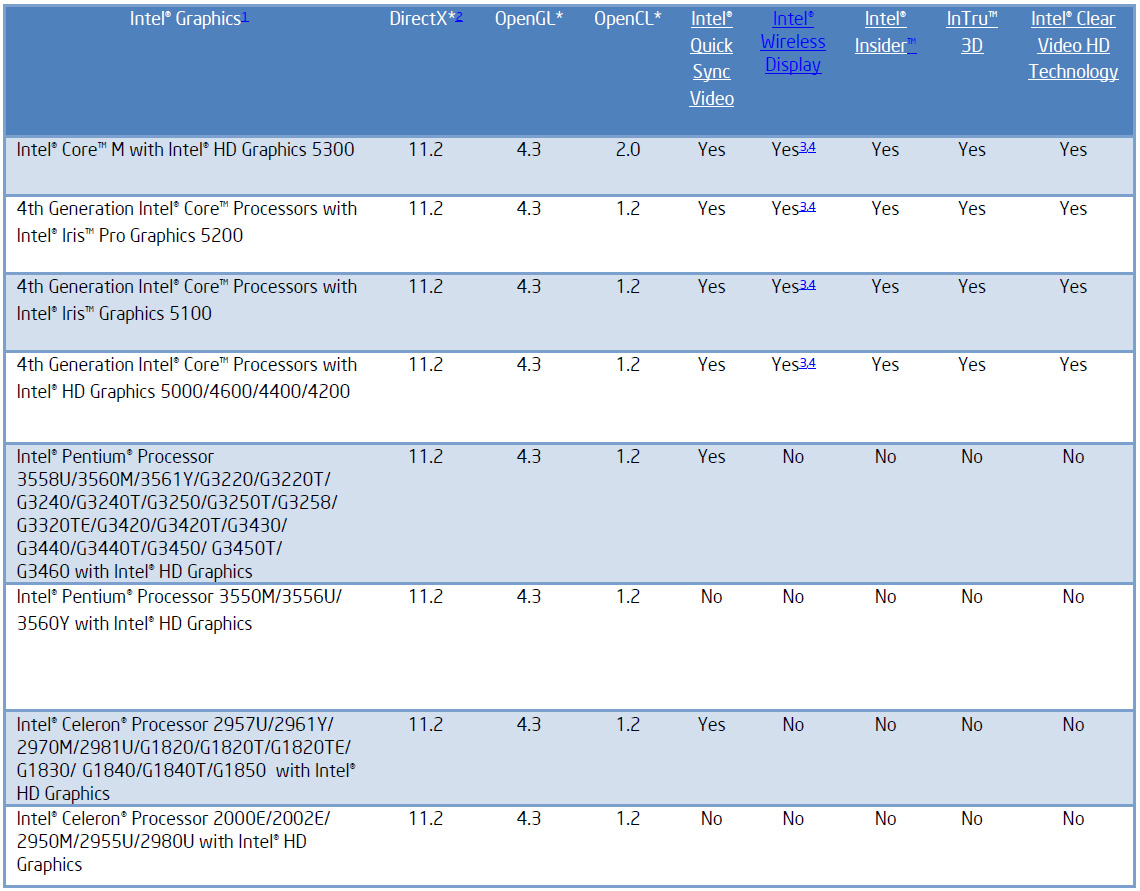Click the Pentium 3550M/3556U row label
The height and width of the screenshot is (891, 1140).
coord(179,610)
